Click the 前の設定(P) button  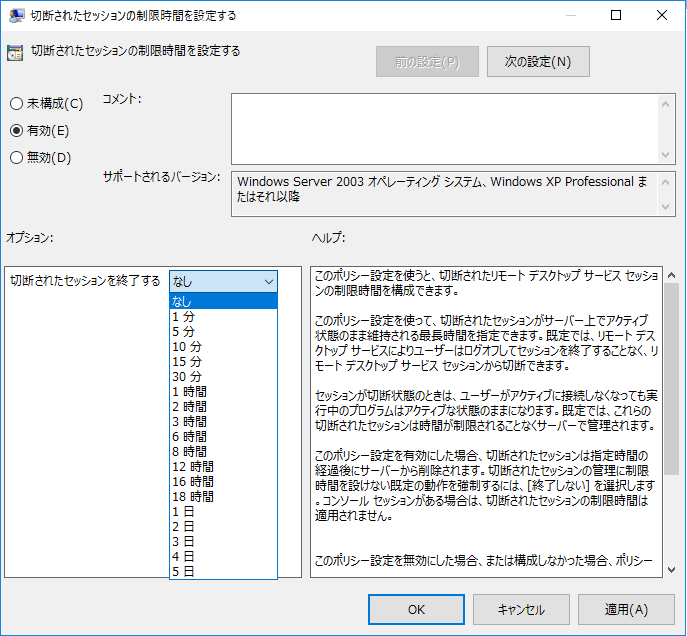point(427,62)
